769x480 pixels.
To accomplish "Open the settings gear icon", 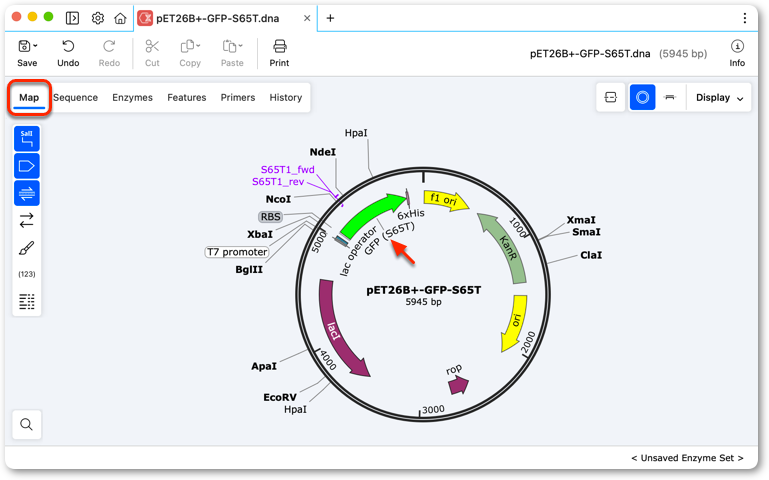I will [98, 18].
